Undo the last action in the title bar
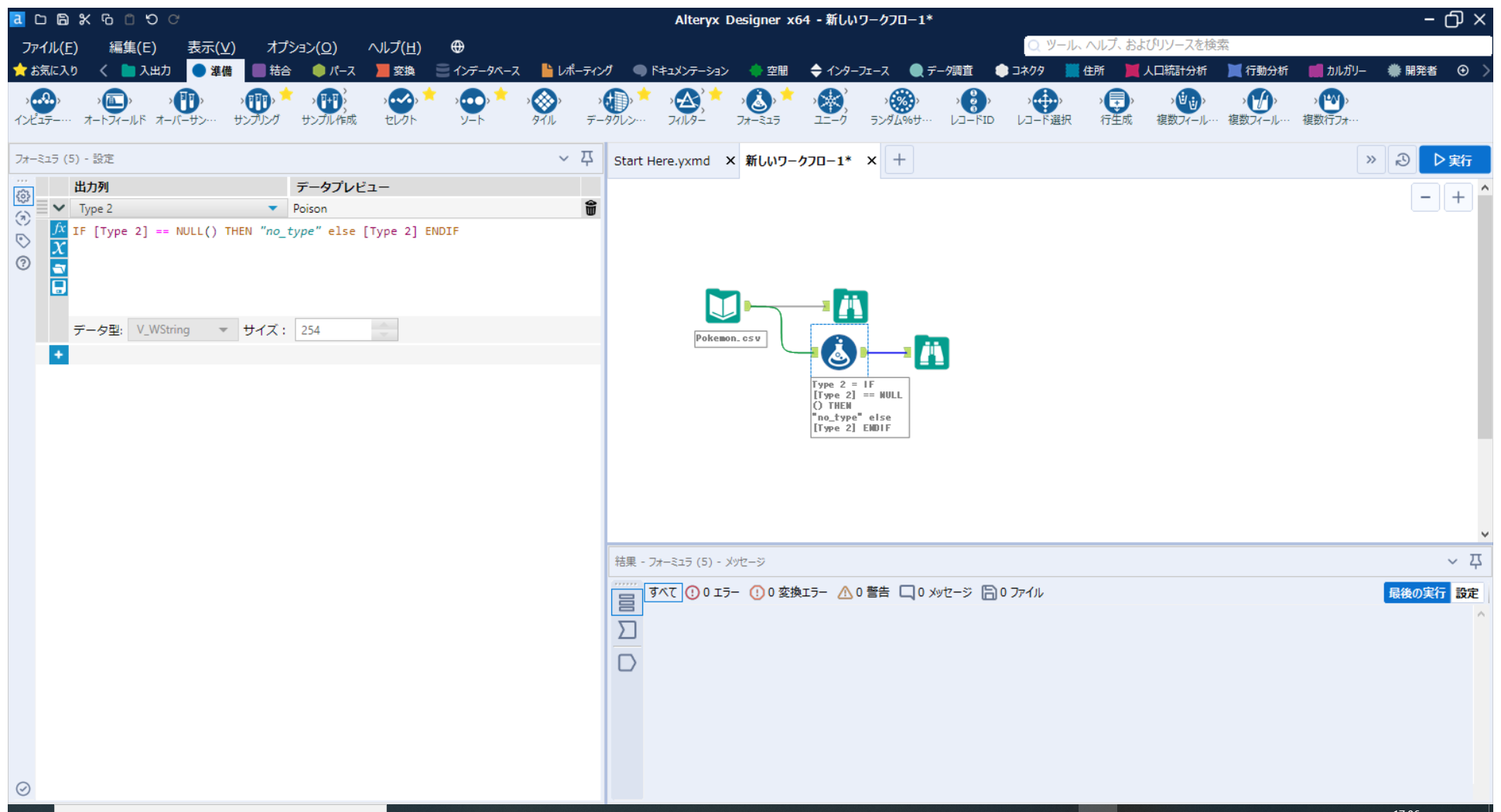The width and height of the screenshot is (1501, 812). click(152, 19)
